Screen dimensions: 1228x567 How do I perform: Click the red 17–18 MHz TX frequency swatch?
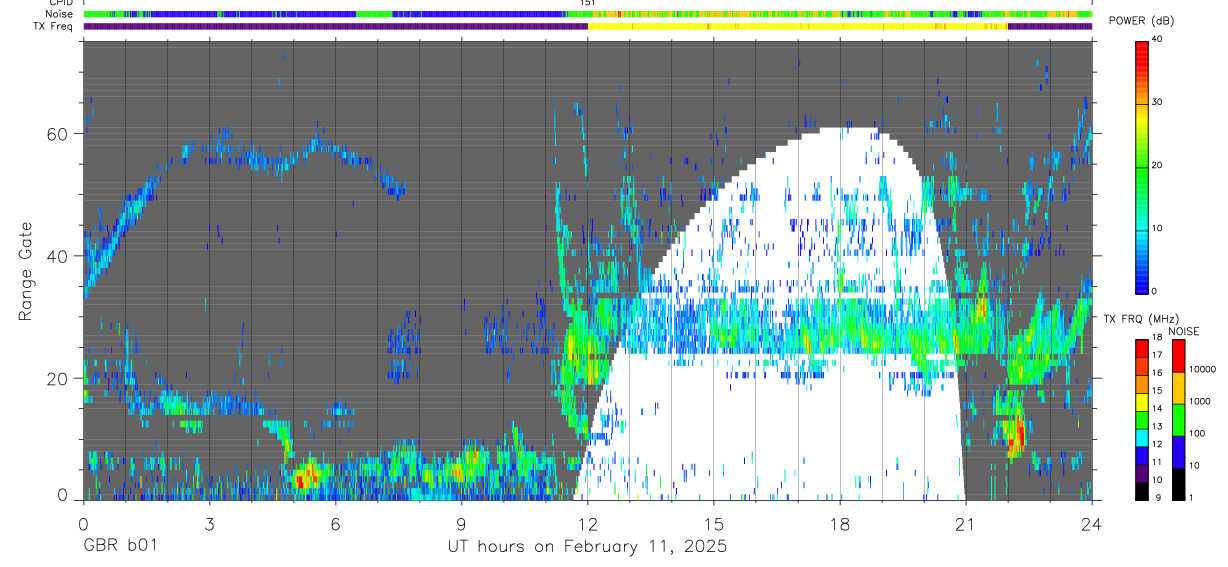(x=1141, y=349)
